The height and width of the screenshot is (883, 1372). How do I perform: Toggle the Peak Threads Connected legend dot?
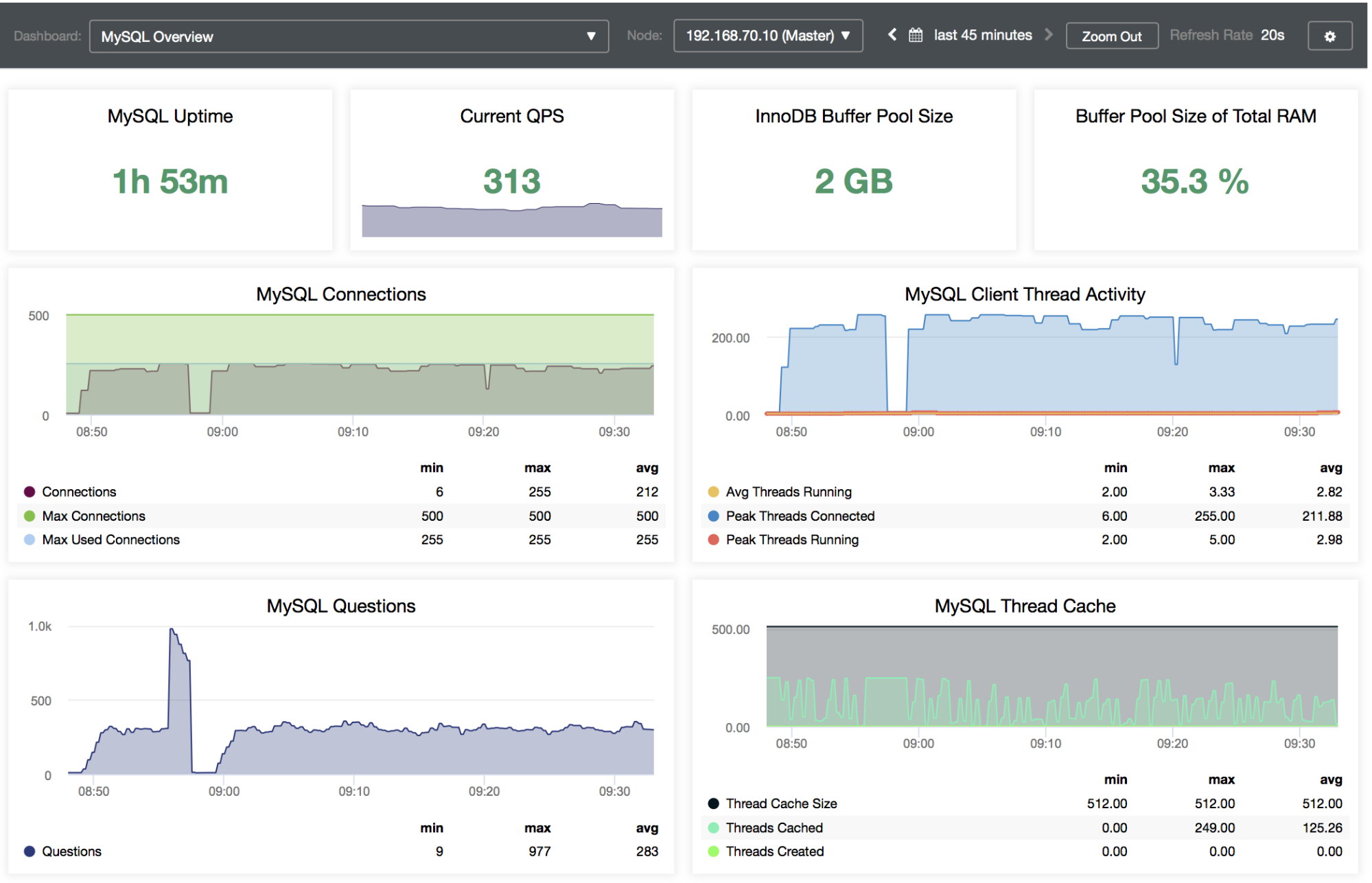(713, 516)
